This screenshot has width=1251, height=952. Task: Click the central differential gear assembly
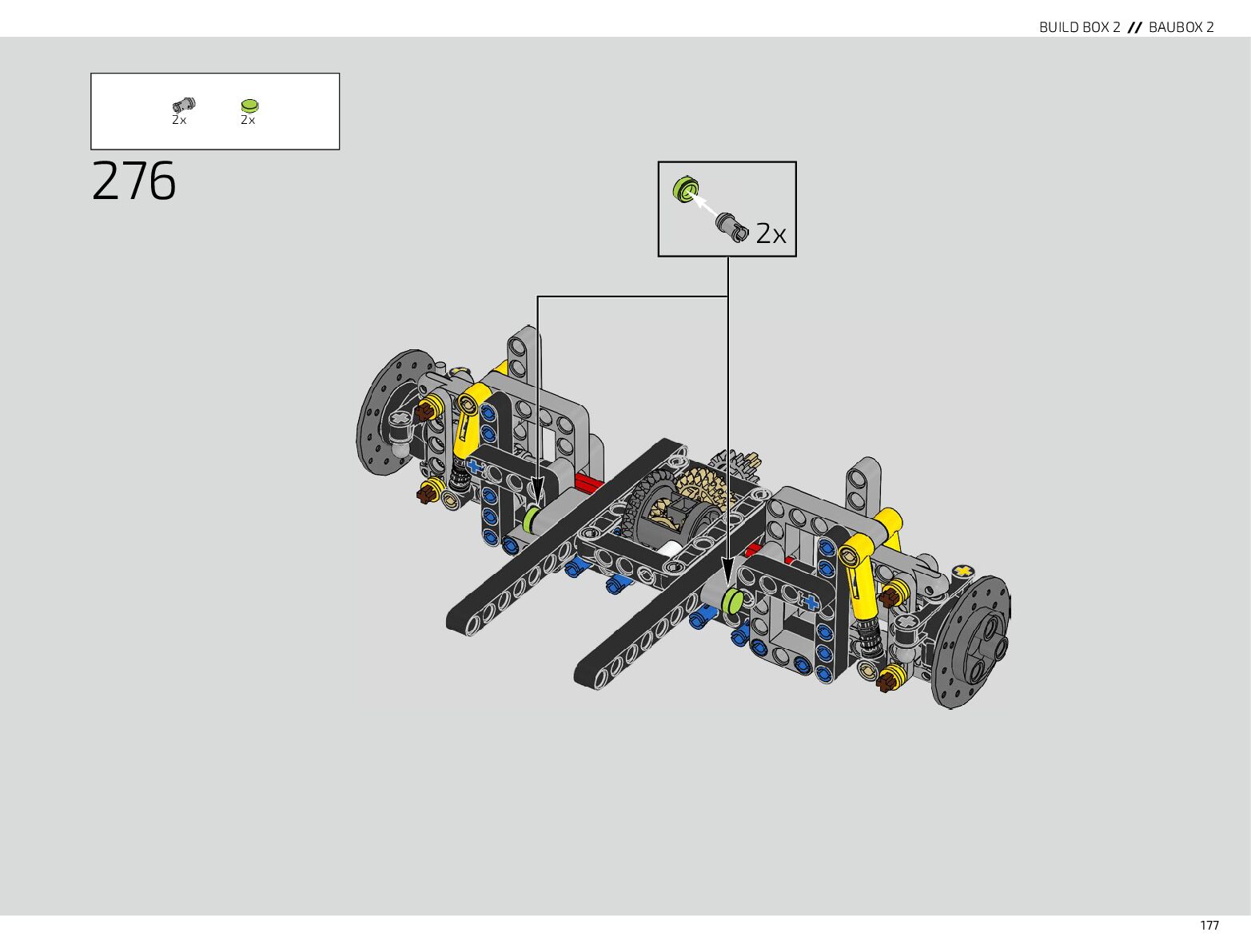[x=671, y=514]
